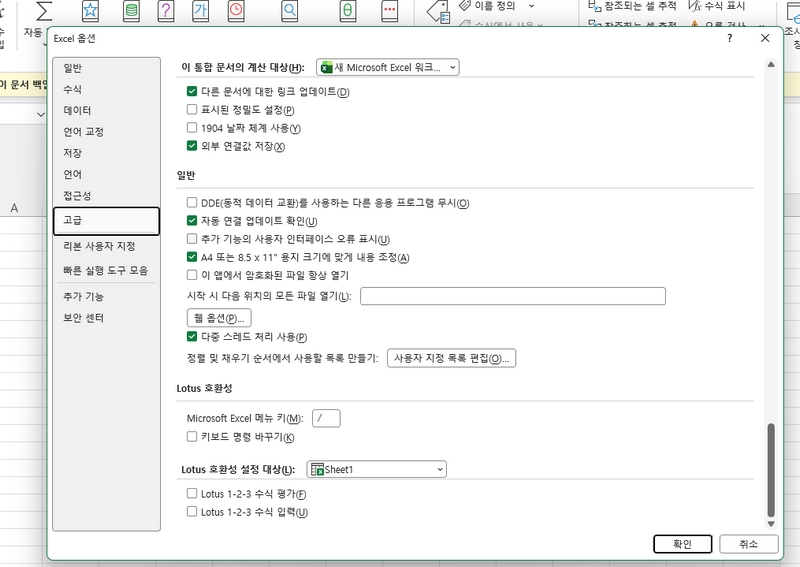Click the options vertical scrollbar thumb
This screenshot has height=567, width=800.
[x=771, y=470]
